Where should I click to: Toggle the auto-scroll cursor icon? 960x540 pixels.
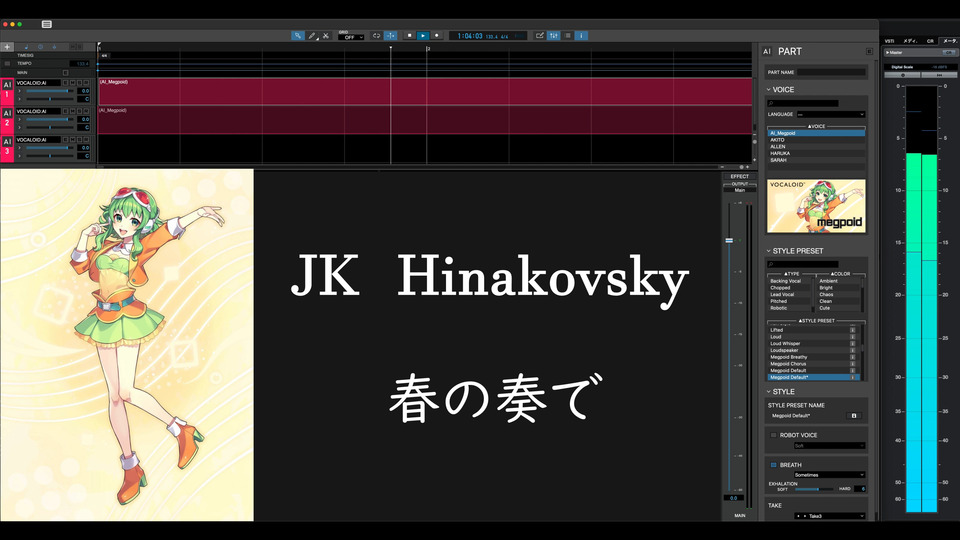click(391, 36)
